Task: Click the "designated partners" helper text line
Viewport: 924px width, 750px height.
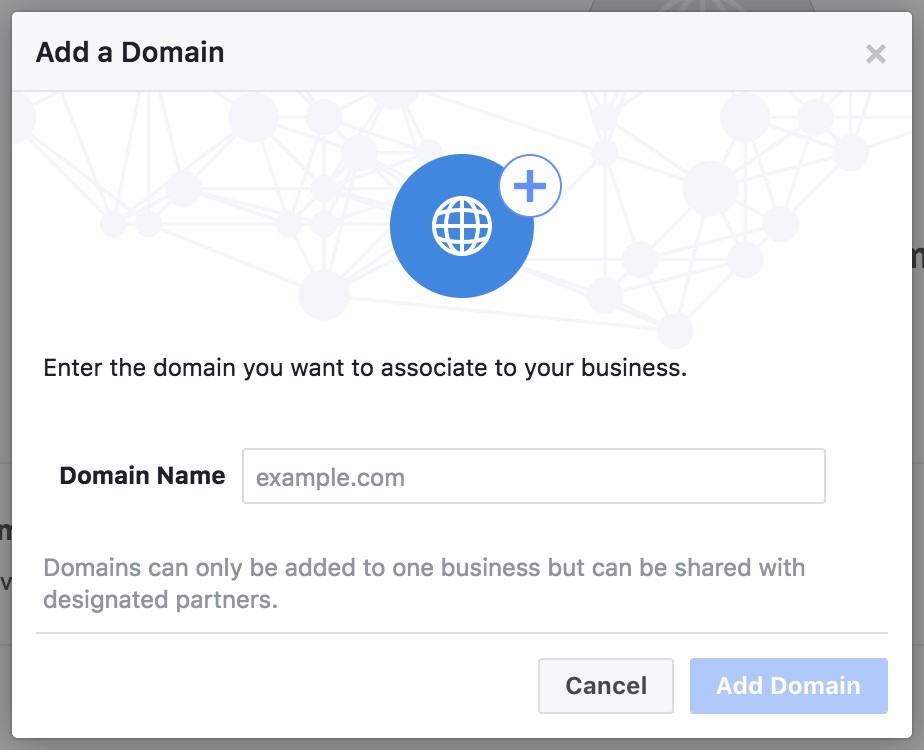Action: tap(160, 601)
